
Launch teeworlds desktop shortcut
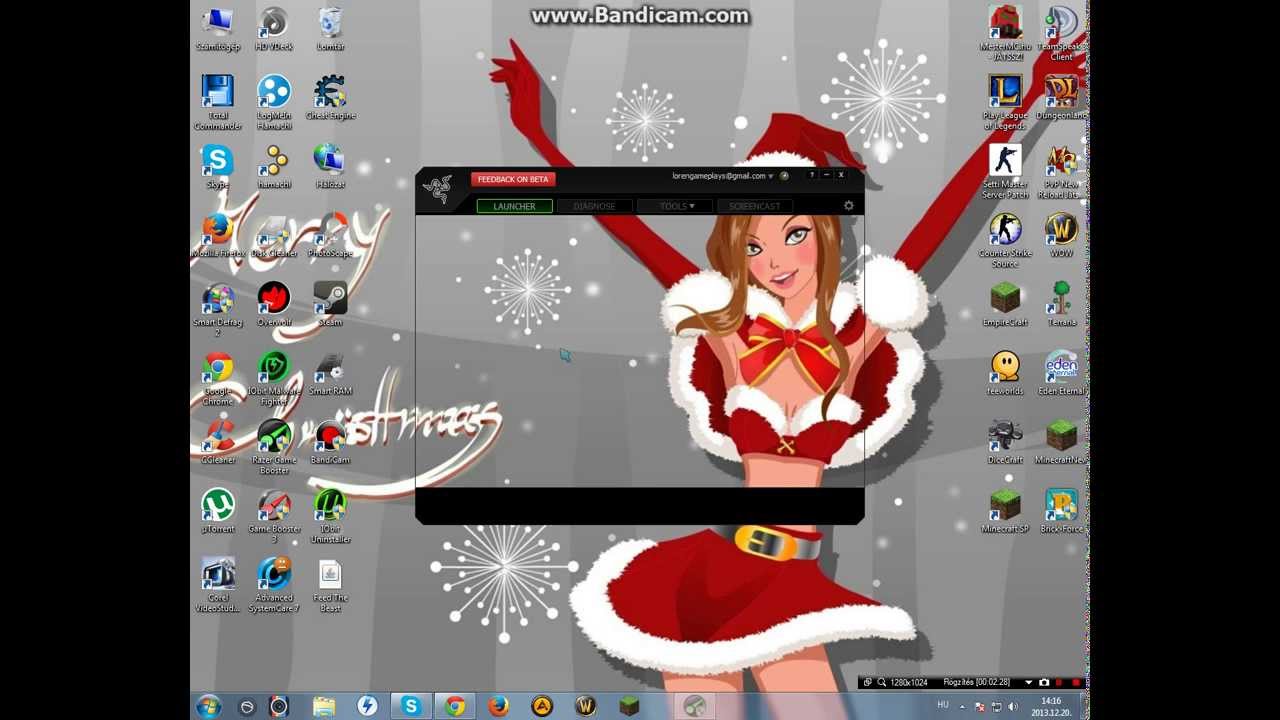1005,374
